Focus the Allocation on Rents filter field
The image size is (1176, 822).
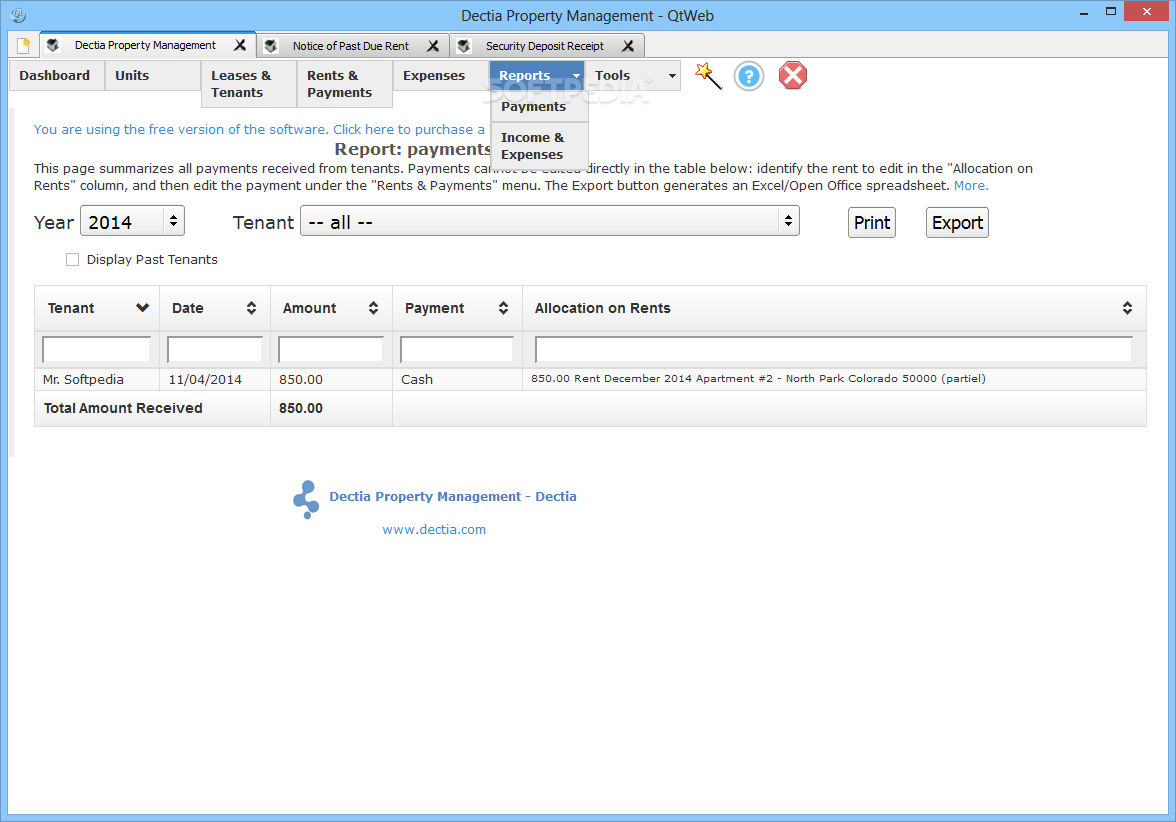pyautogui.click(x=833, y=350)
